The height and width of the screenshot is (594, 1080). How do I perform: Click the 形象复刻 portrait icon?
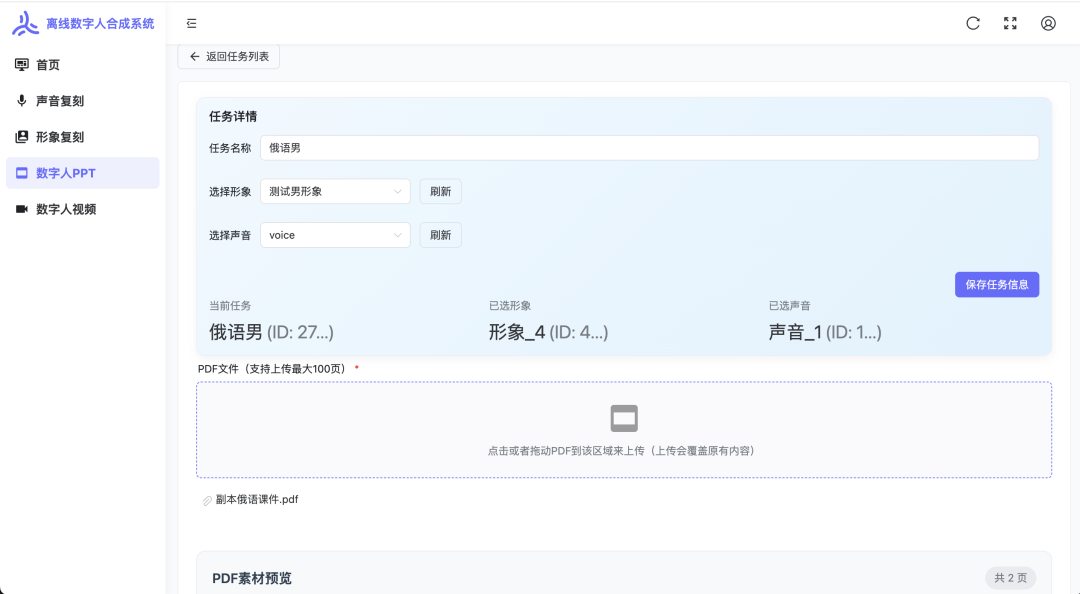point(22,136)
